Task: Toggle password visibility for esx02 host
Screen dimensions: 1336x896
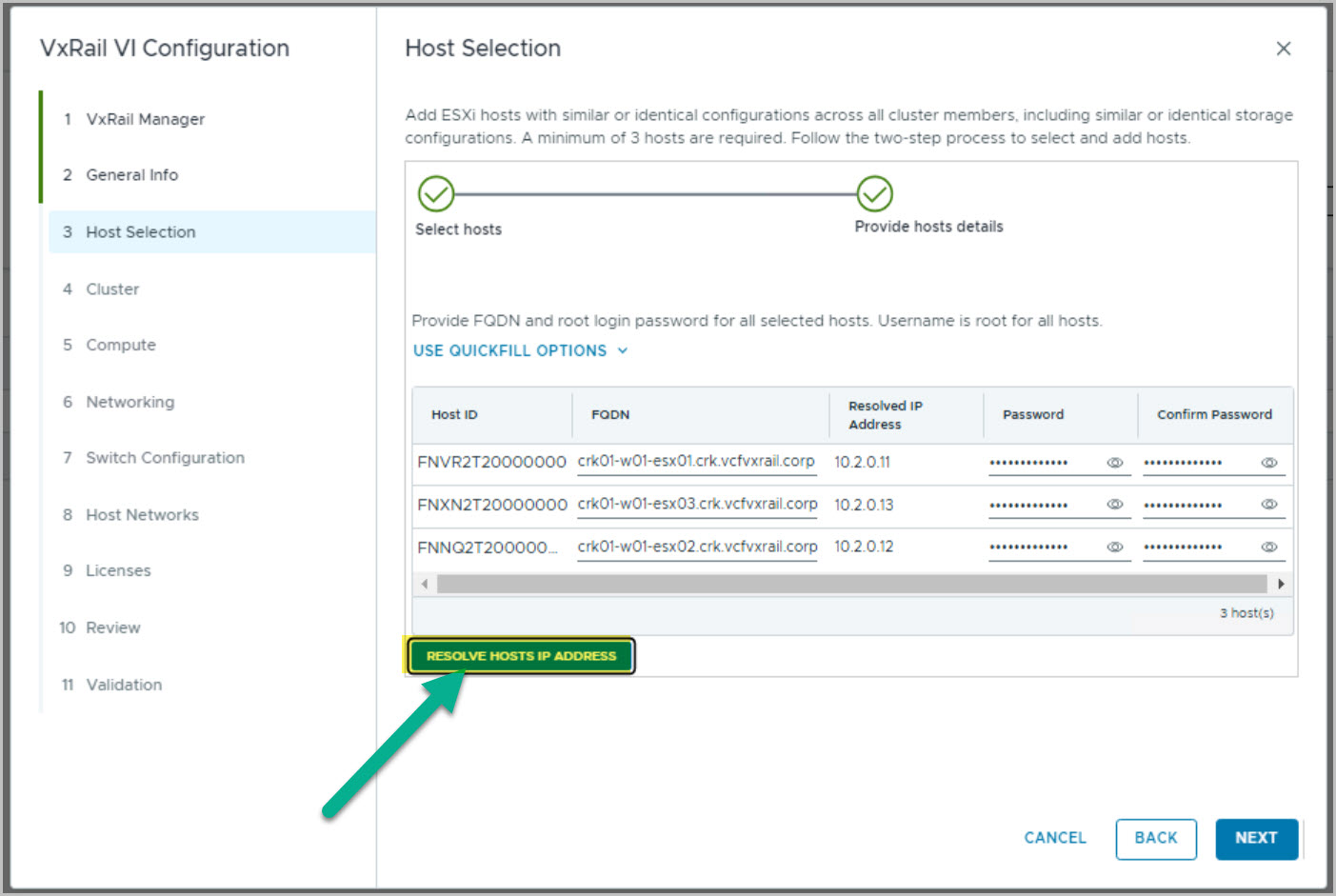Action: (1114, 547)
